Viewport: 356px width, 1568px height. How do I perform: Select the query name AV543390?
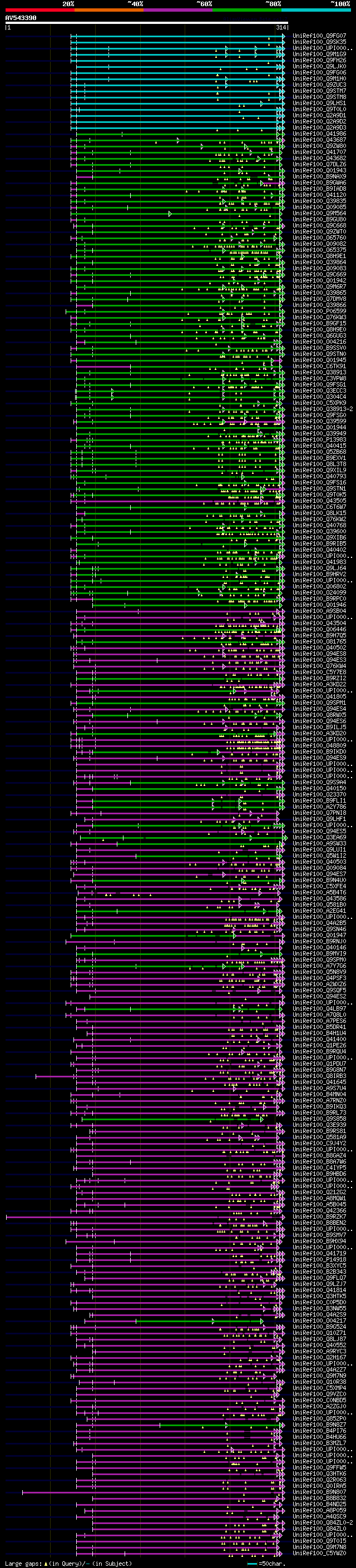pos(21,18)
